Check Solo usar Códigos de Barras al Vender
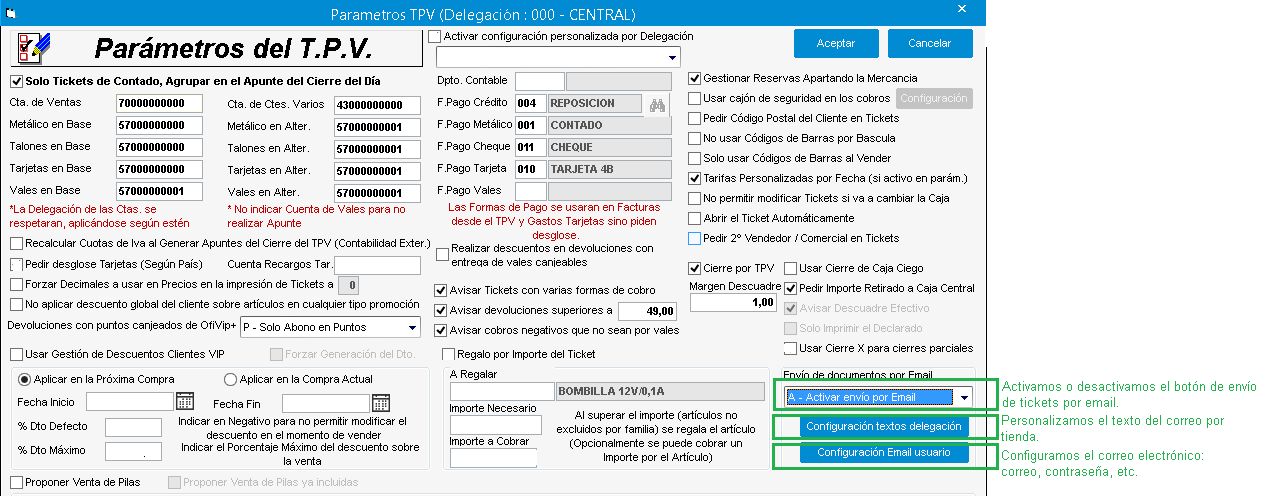 [x=694, y=158]
